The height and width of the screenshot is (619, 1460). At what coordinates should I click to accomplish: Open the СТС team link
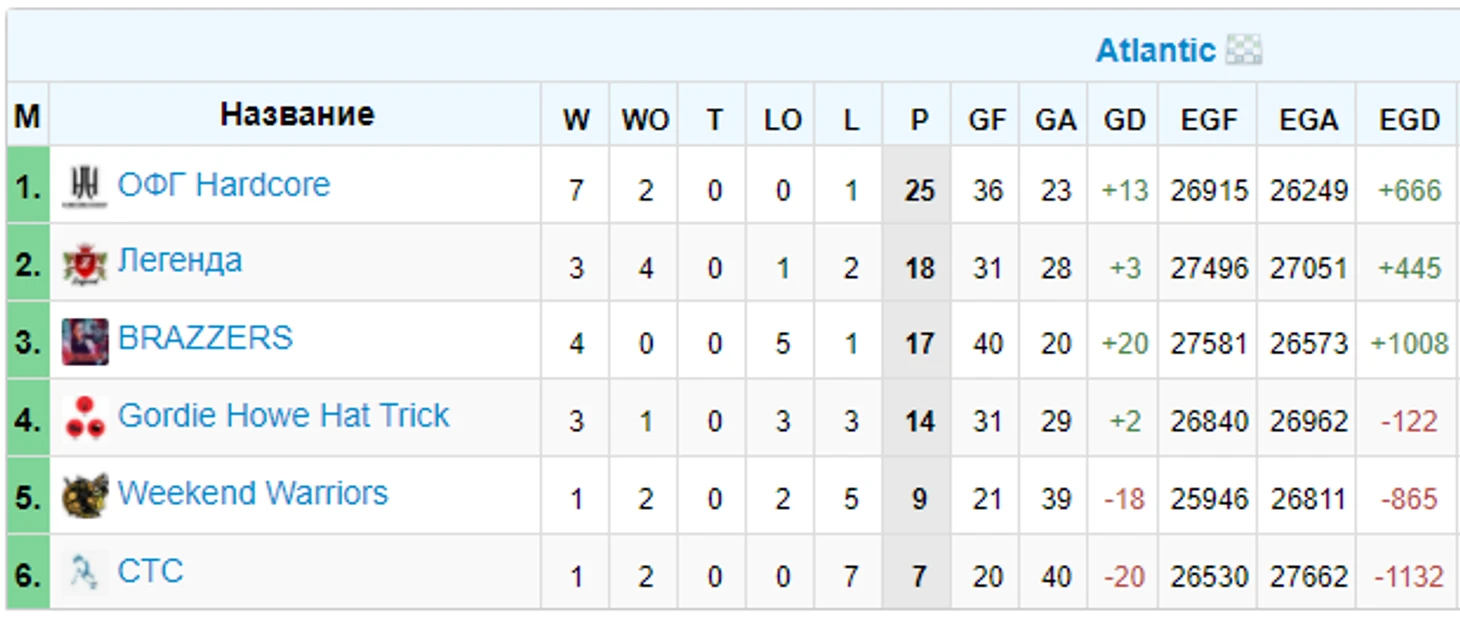pos(151,571)
